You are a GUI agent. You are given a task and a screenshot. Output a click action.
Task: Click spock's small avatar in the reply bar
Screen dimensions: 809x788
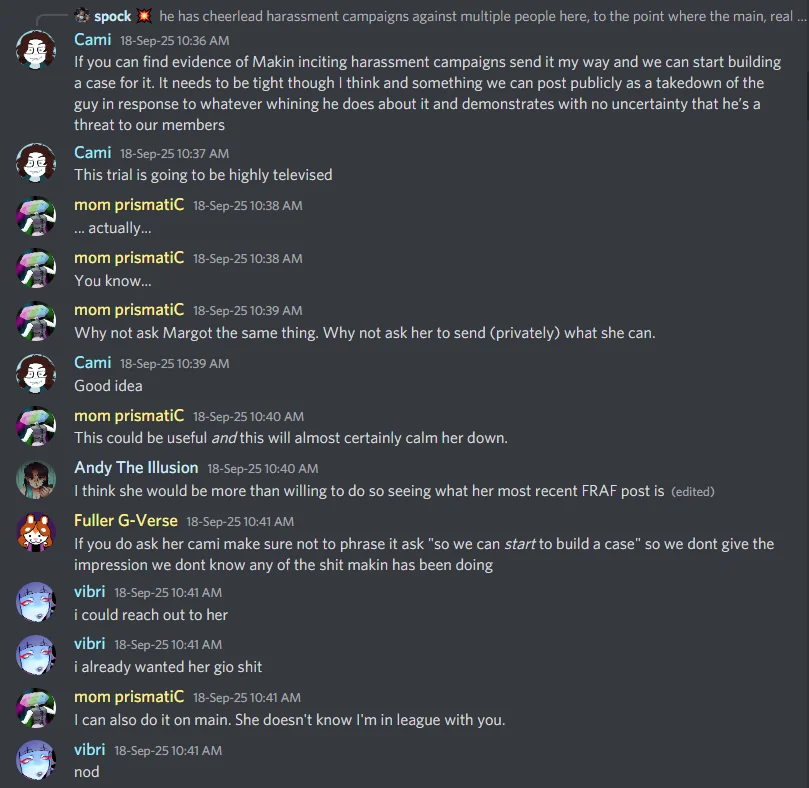tap(82, 17)
